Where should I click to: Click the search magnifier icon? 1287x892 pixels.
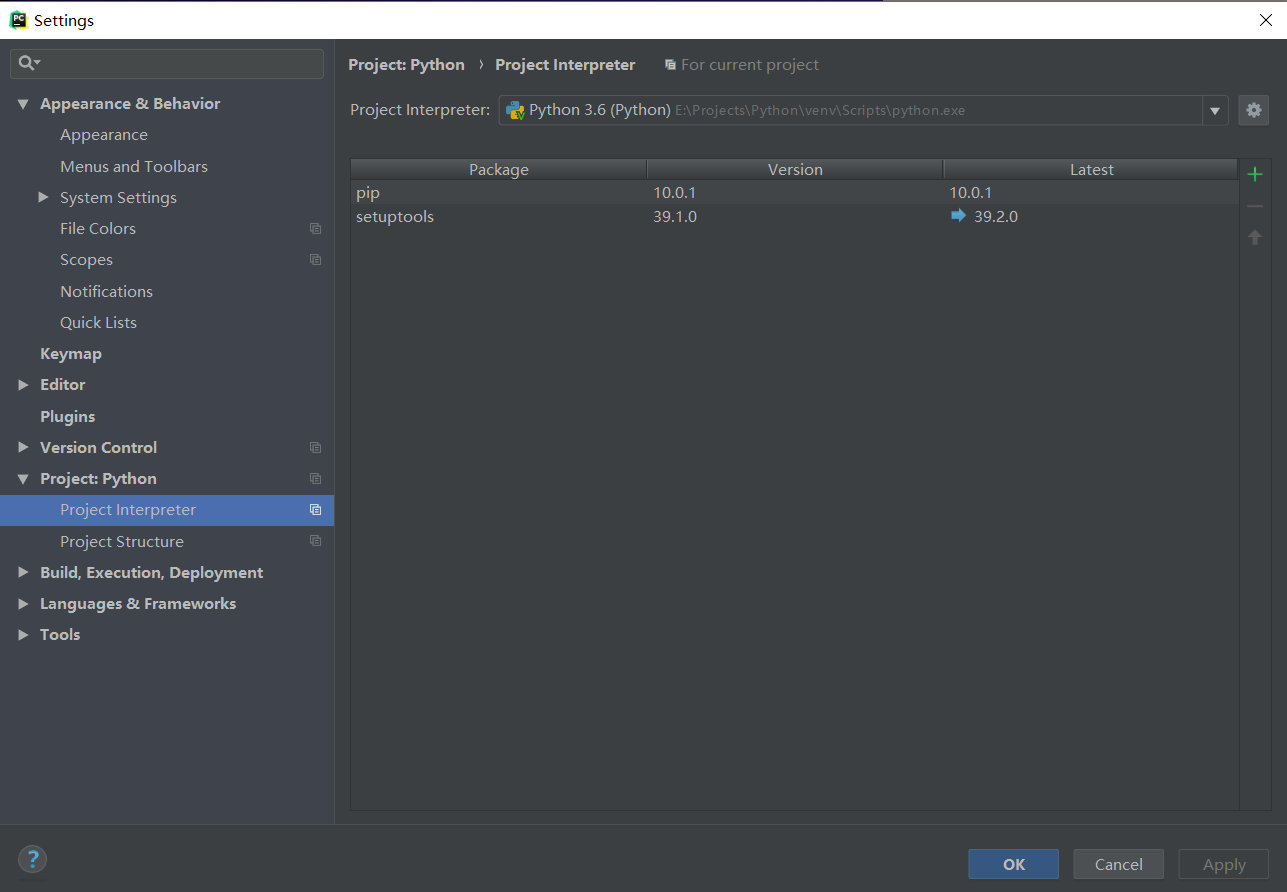[27, 63]
